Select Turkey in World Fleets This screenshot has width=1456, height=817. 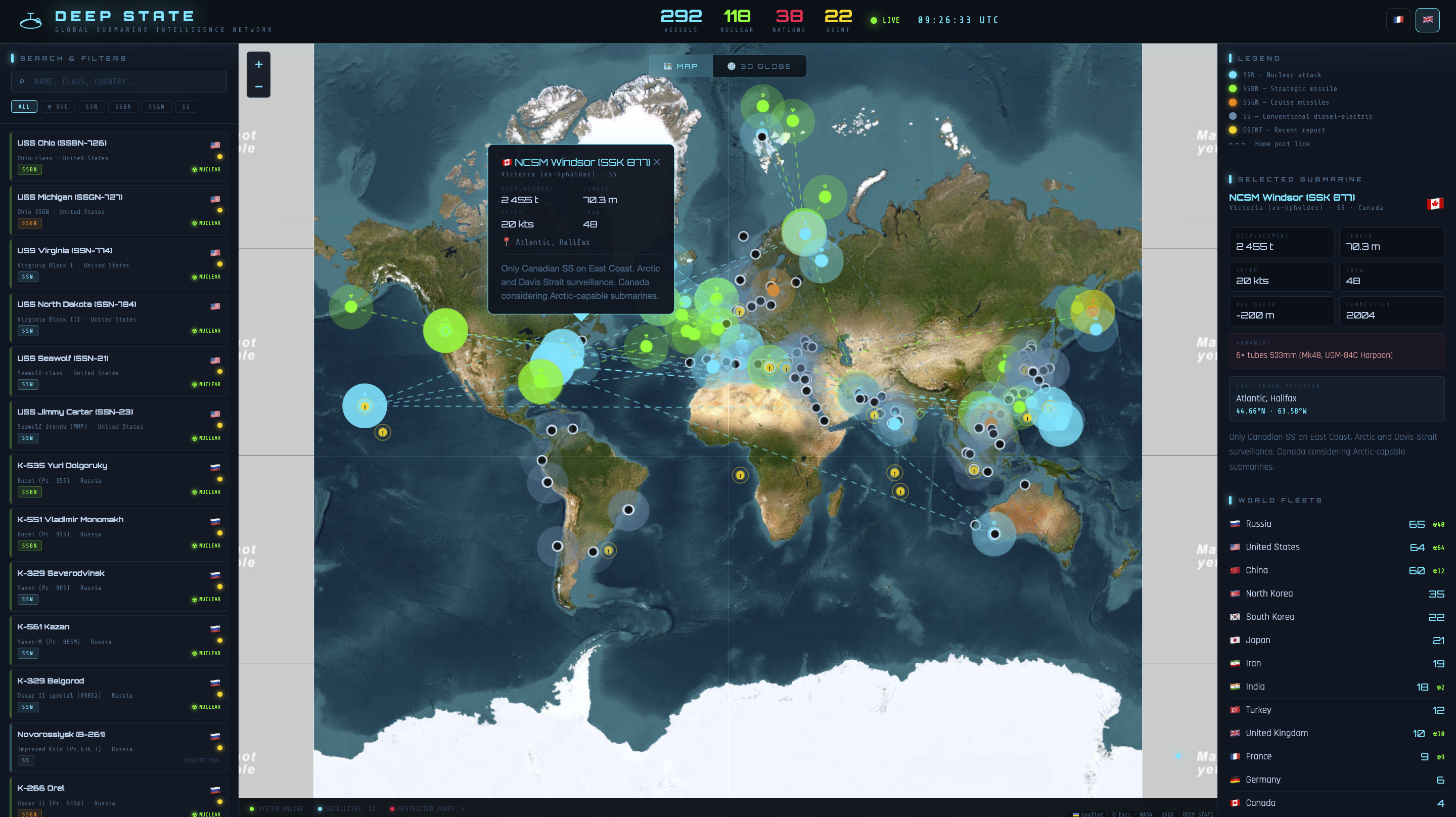(x=1337, y=710)
